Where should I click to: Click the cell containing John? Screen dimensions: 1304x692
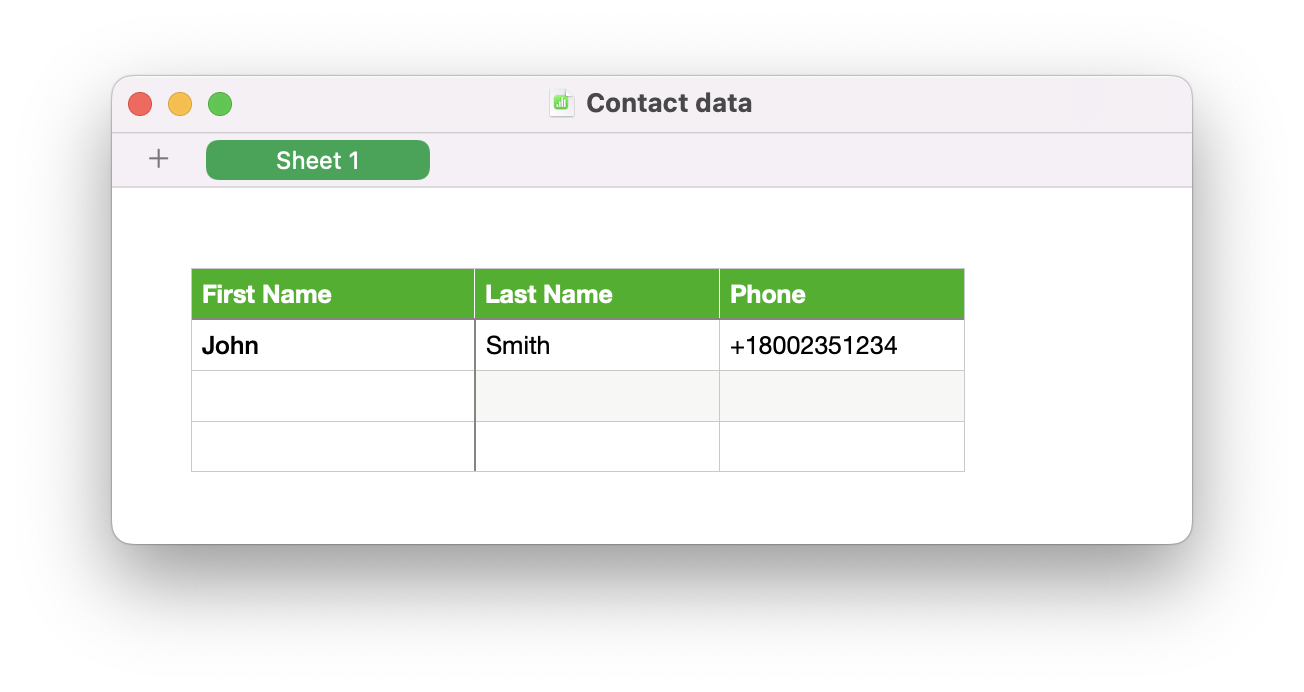click(x=332, y=344)
